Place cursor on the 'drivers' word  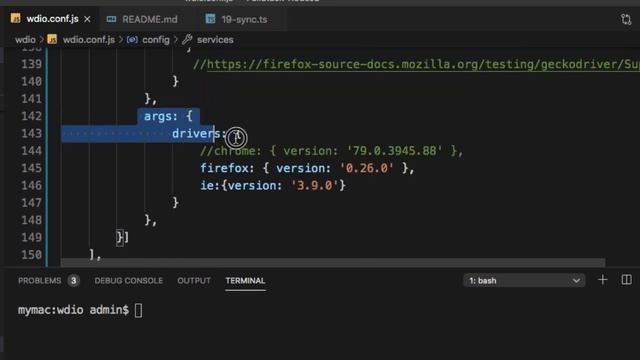tap(196, 133)
